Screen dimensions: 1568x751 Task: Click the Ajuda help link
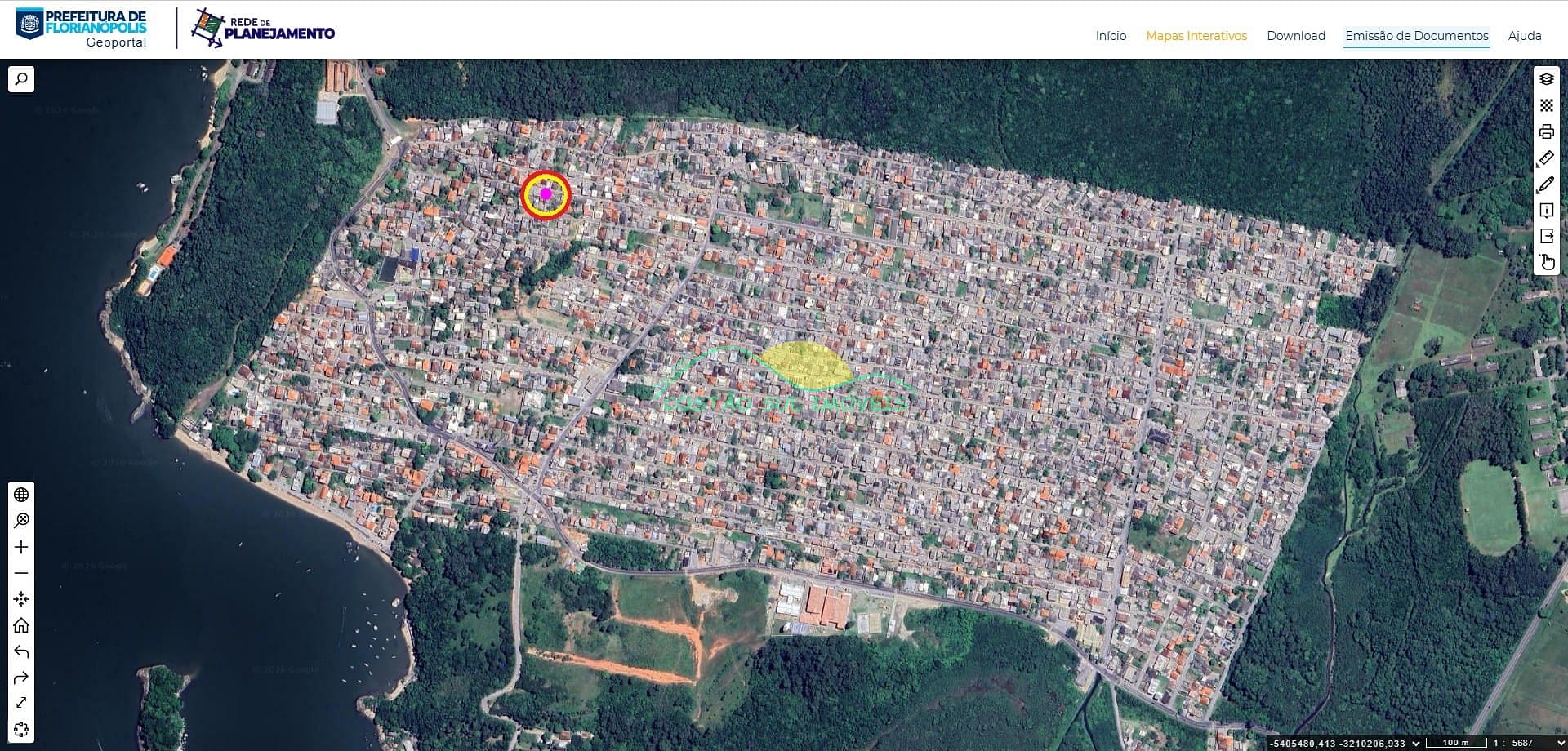click(1525, 36)
